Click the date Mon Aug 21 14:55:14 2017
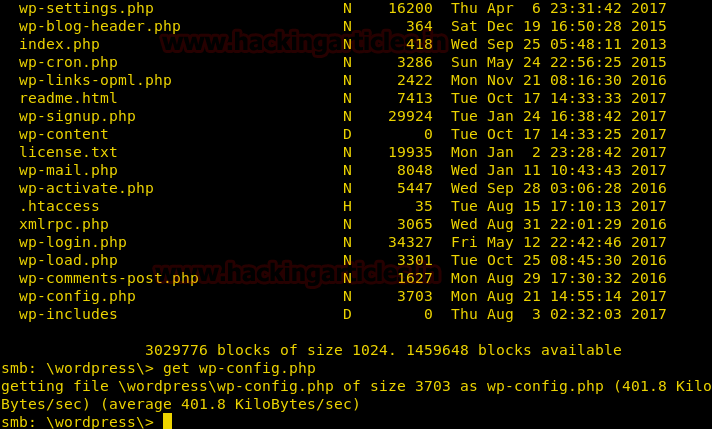The image size is (712, 429). pos(559,296)
